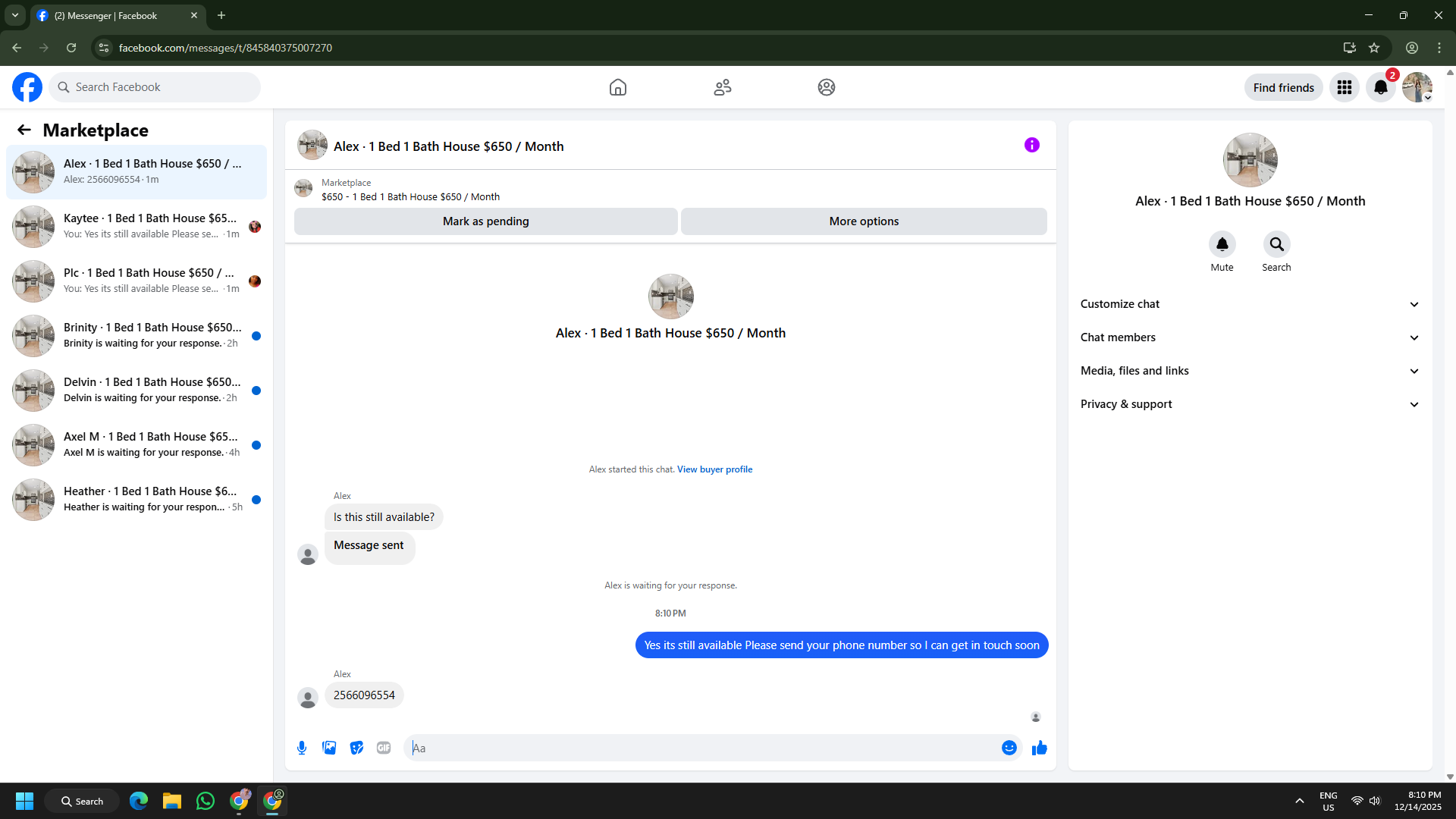
Task: Open the emoji picker in message box
Action: point(1009,748)
